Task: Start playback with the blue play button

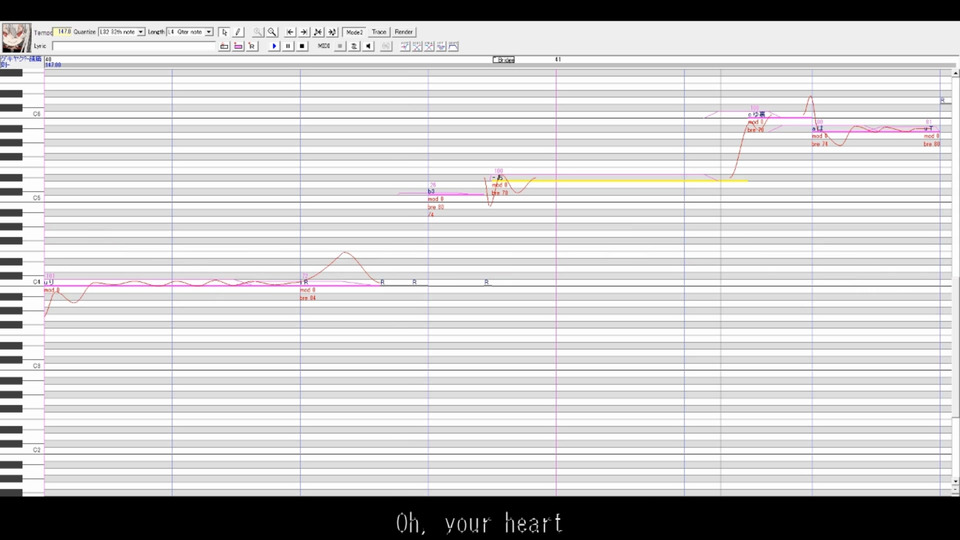Action: (x=274, y=46)
